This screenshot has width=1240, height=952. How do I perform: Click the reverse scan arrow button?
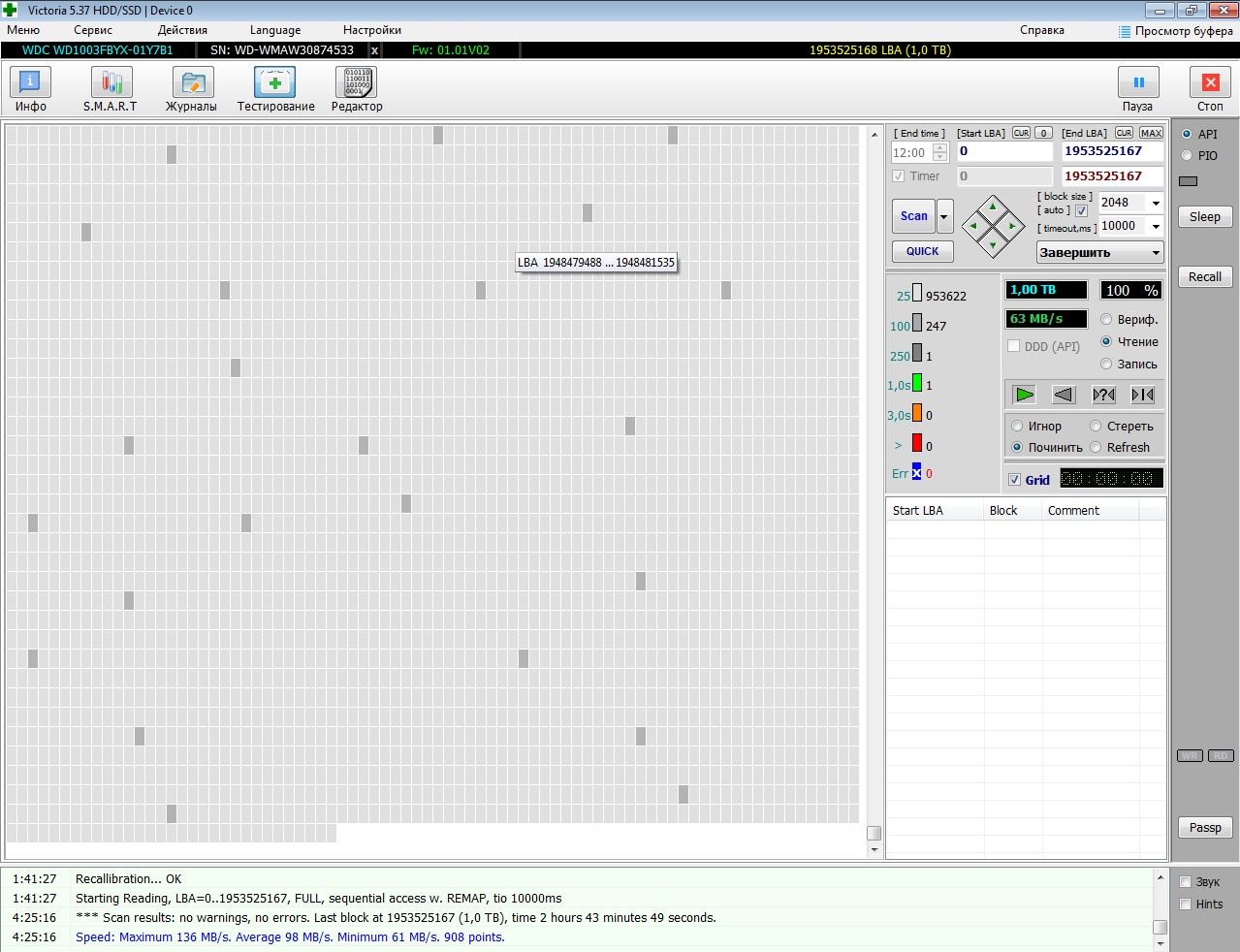(1064, 395)
